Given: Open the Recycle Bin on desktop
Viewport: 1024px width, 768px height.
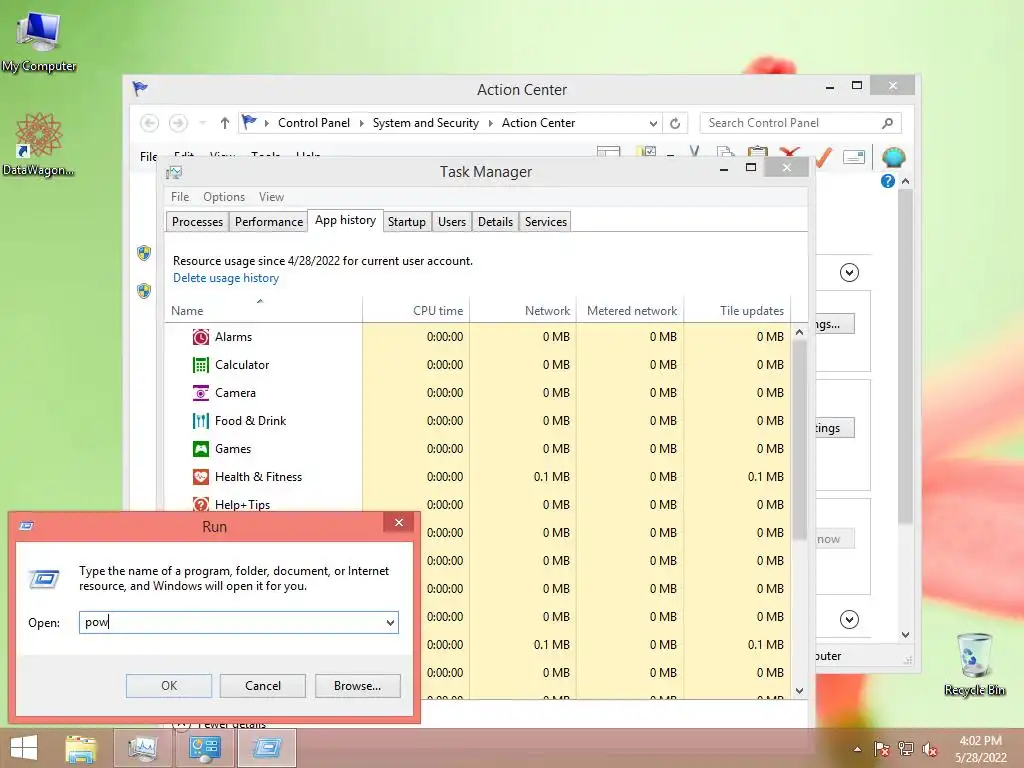Looking at the screenshot, I should [x=974, y=664].
